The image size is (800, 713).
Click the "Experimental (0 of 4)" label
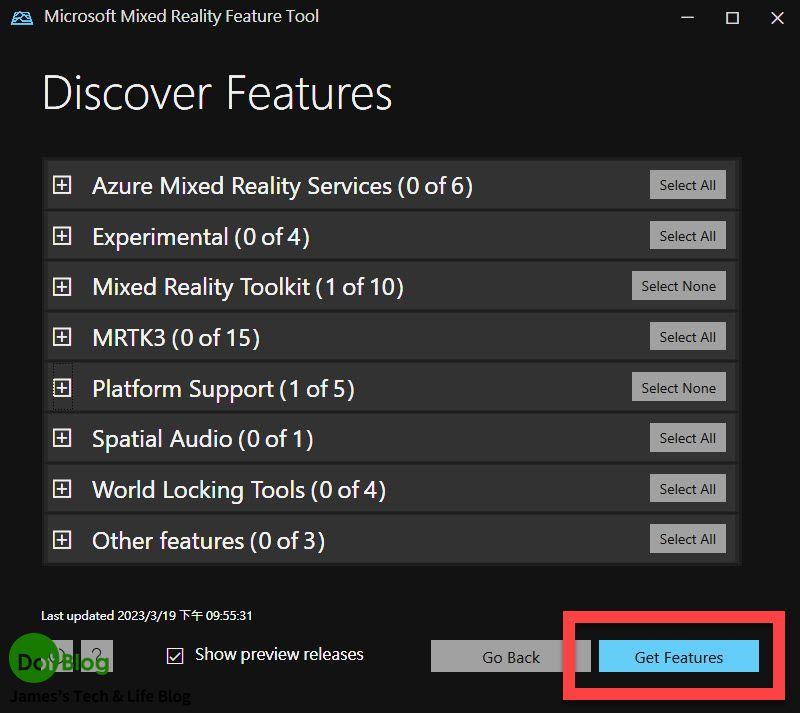click(201, 237)
